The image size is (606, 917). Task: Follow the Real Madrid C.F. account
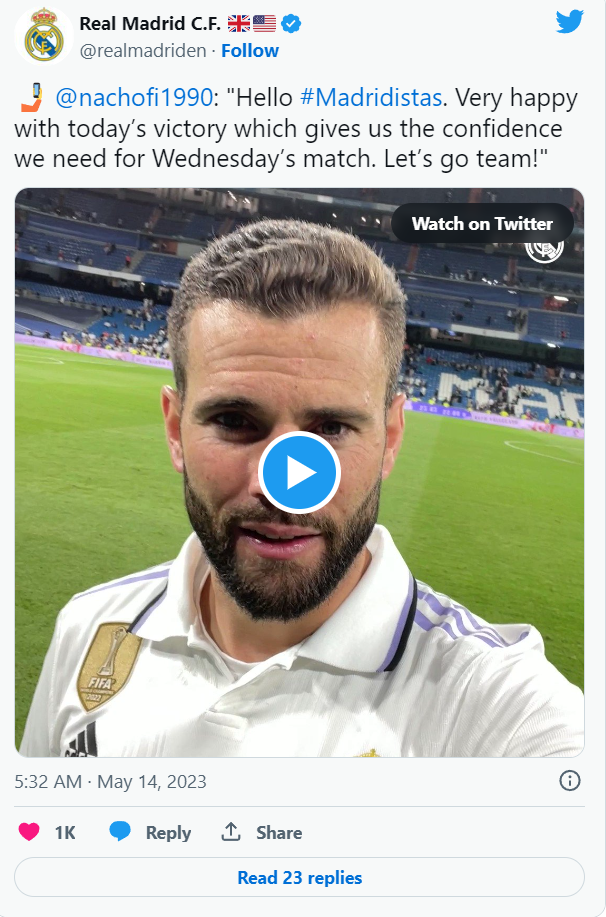250,51
